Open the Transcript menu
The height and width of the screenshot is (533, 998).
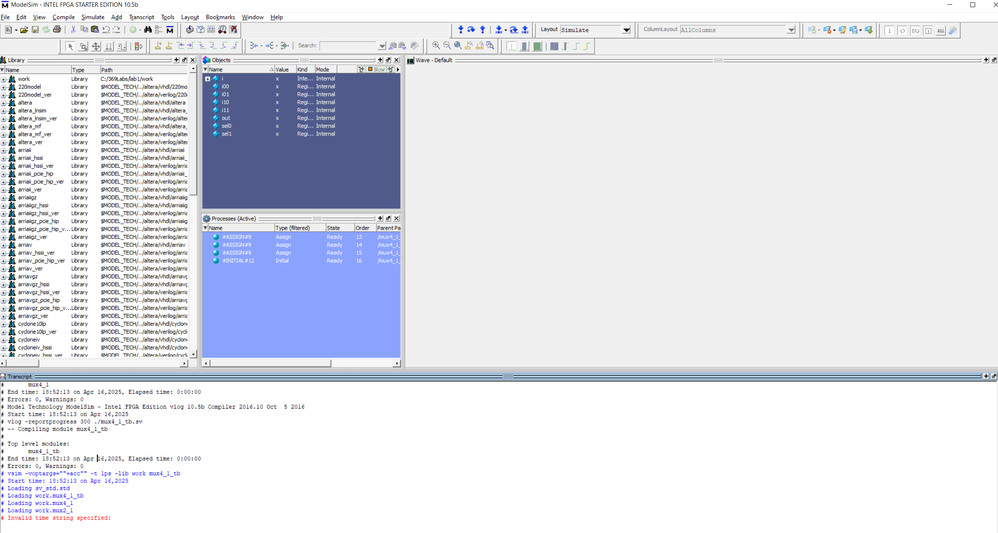pos(141,17)
